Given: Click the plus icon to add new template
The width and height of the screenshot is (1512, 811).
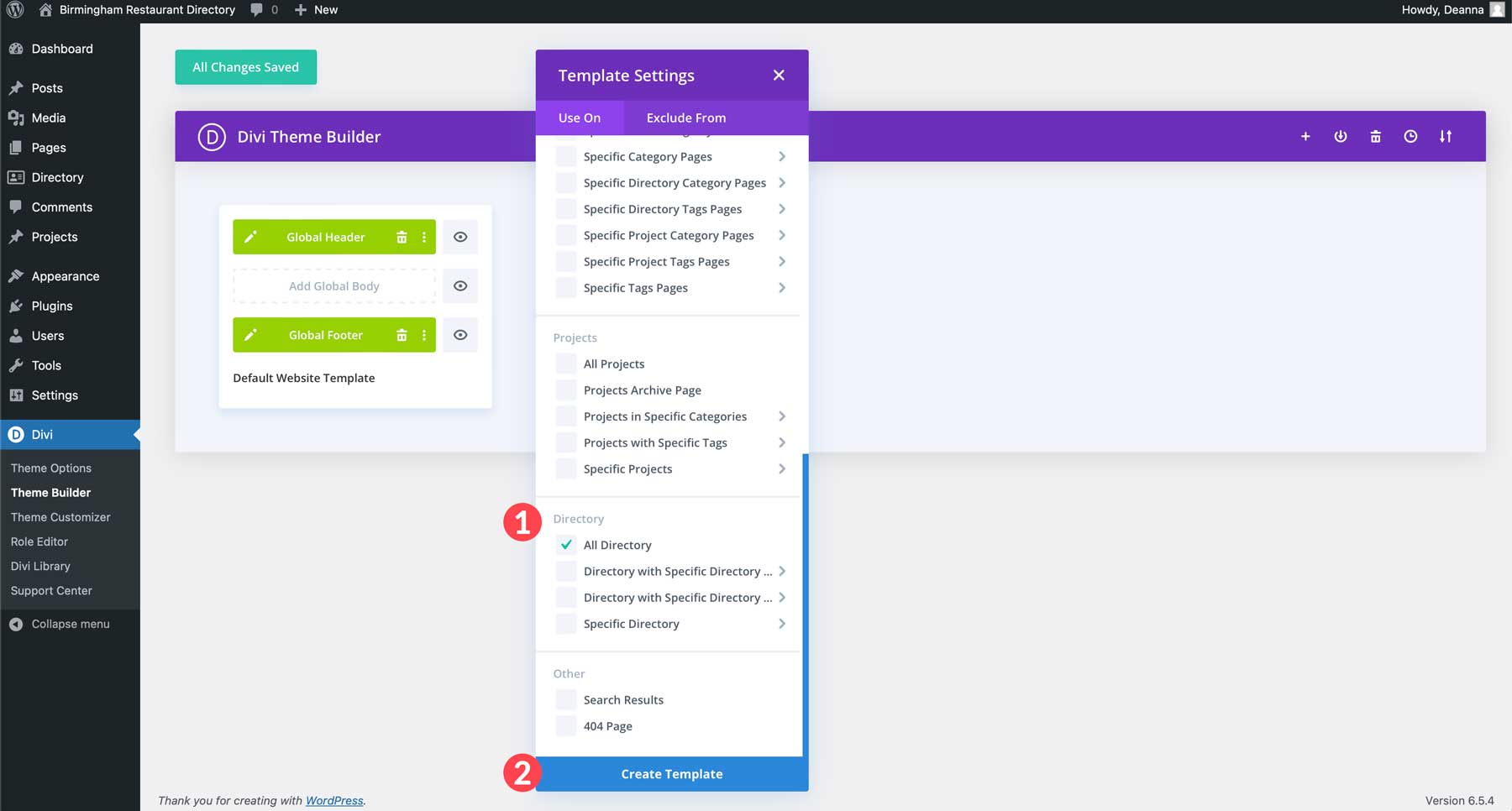Looking at the screenshot, I should pyautogui.click(x=1305, y=136).
